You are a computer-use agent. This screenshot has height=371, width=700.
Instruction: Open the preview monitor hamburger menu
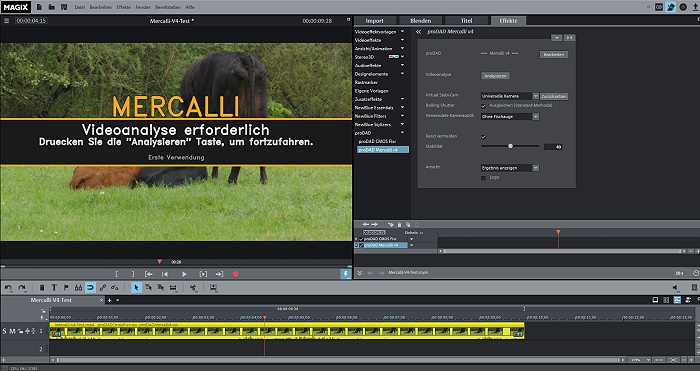point(6,21)
